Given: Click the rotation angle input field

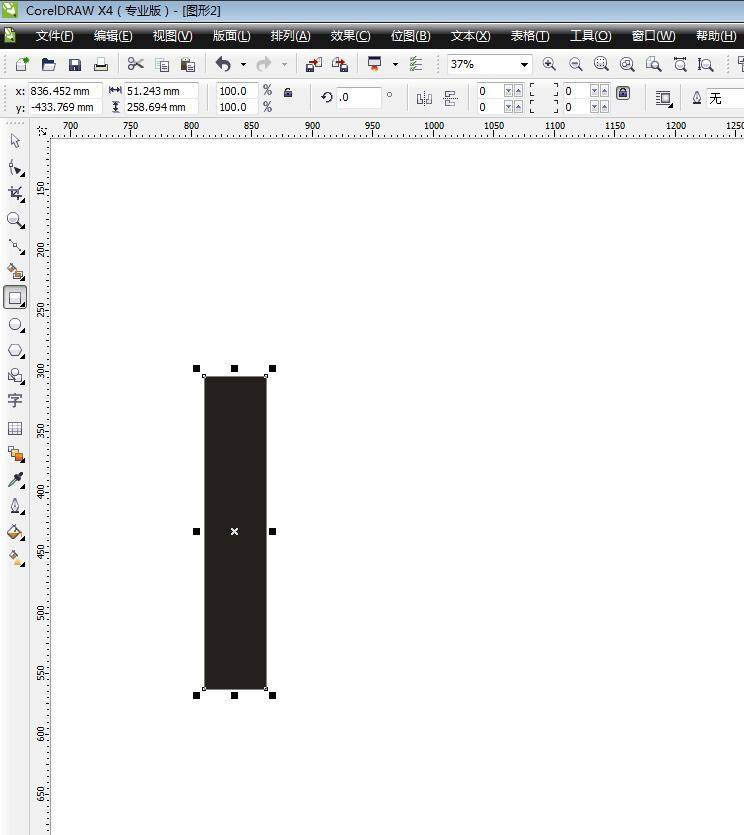Looking at the screenshot, I should click(x=358, y=98).
